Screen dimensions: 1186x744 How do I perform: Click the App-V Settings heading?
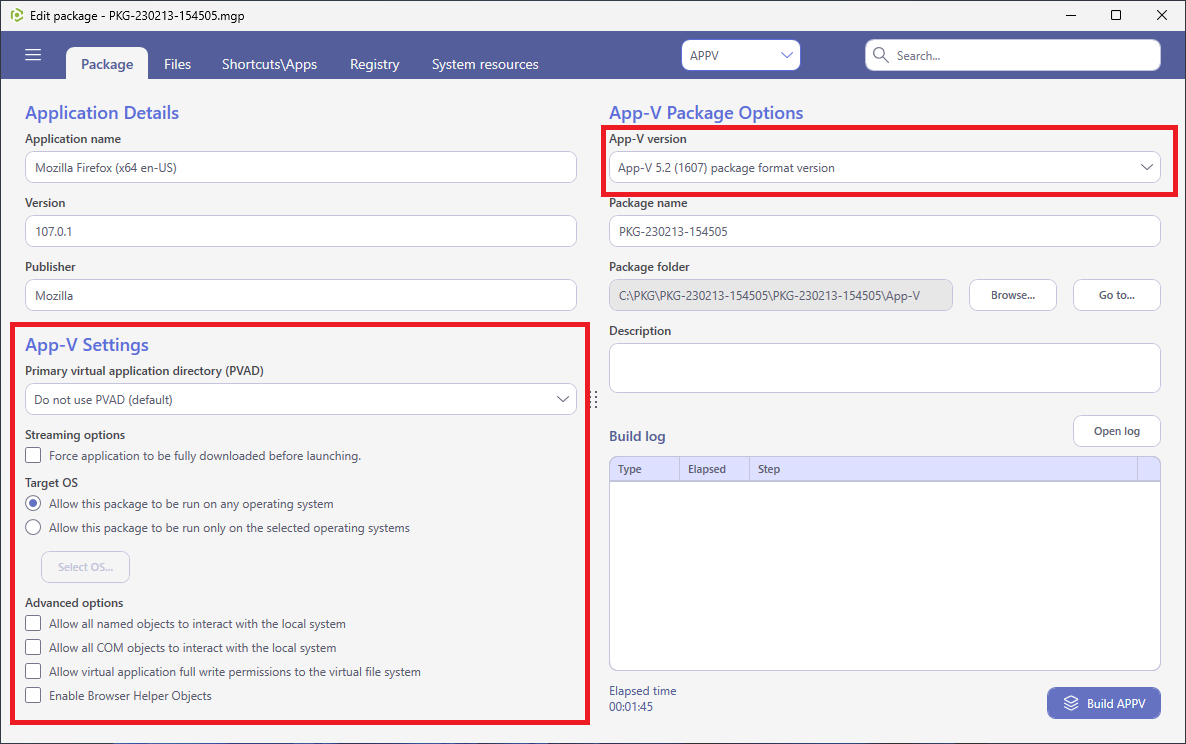point(87,345)
